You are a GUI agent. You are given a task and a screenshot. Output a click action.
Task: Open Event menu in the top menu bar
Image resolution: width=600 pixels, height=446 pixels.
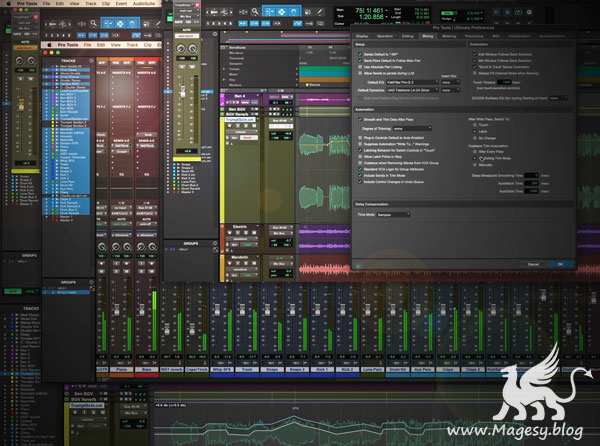coord(121,3)
